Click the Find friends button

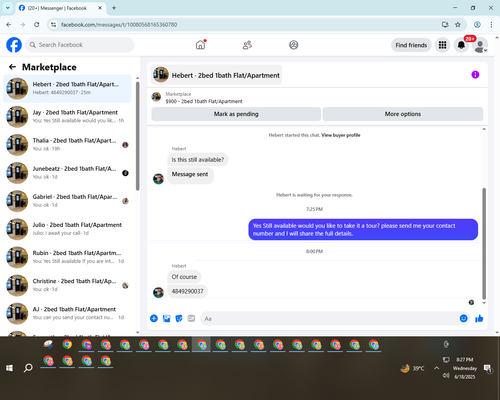click(x=411, y=45)
